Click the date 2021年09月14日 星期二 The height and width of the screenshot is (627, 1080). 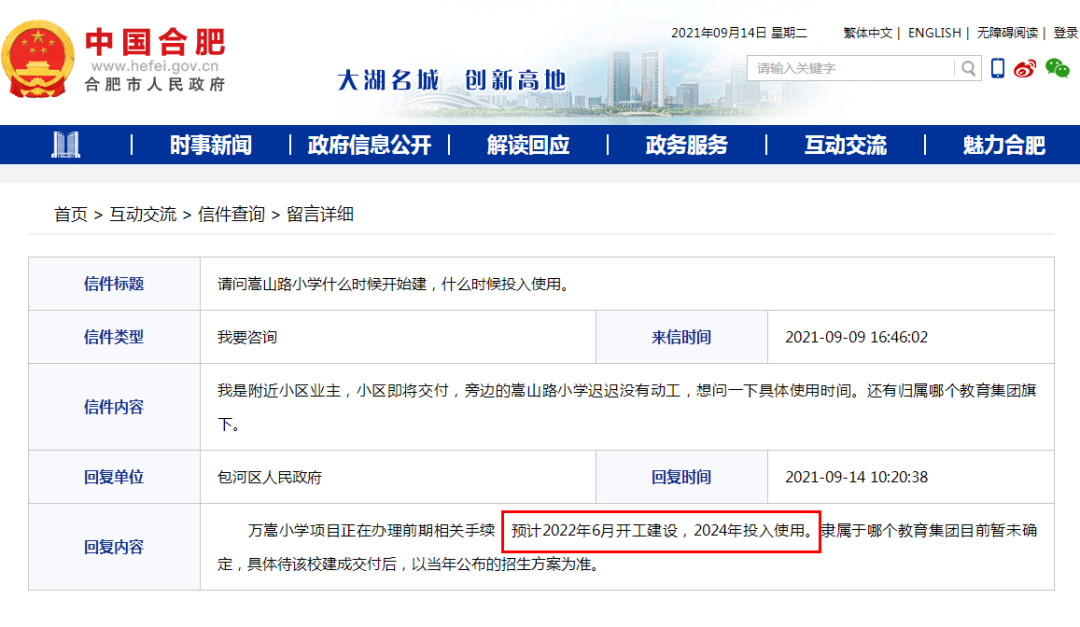(x=739, y=32)
